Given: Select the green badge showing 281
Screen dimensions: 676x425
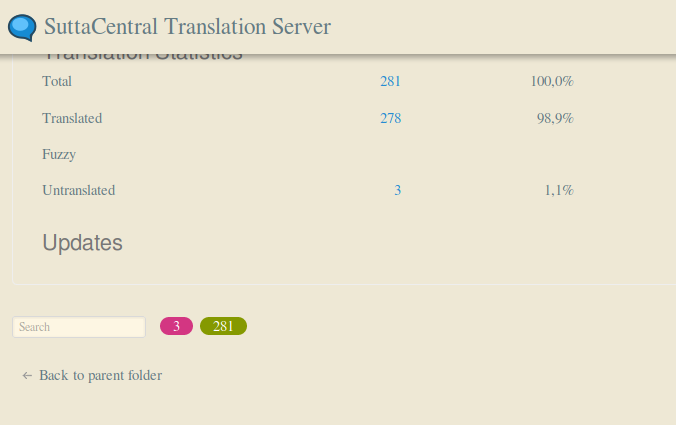Looking at the screenshot, I should [223, 326].
